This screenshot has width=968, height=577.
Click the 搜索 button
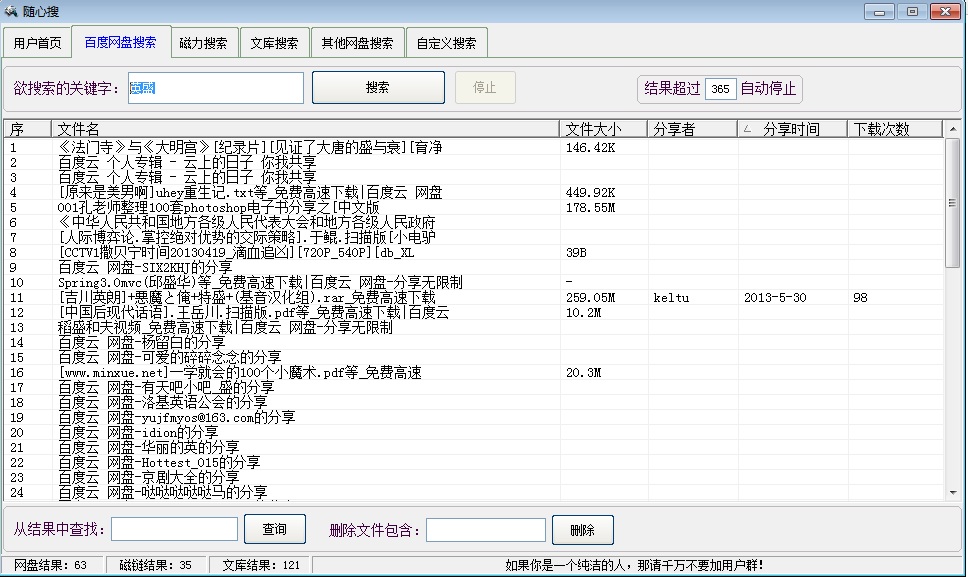[x=377, y=88]
